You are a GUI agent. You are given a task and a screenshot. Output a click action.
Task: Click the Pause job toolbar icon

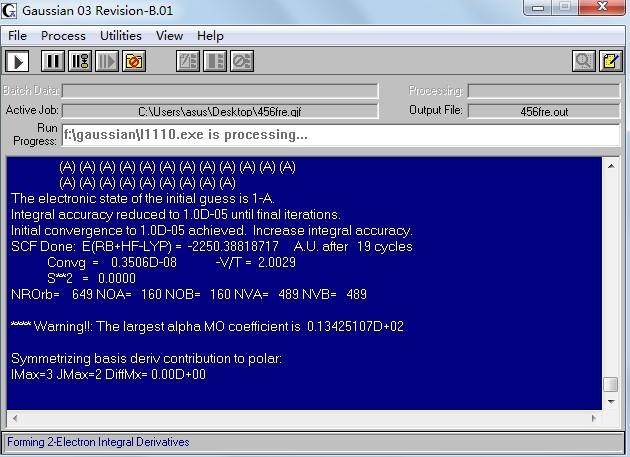point(53,61)
